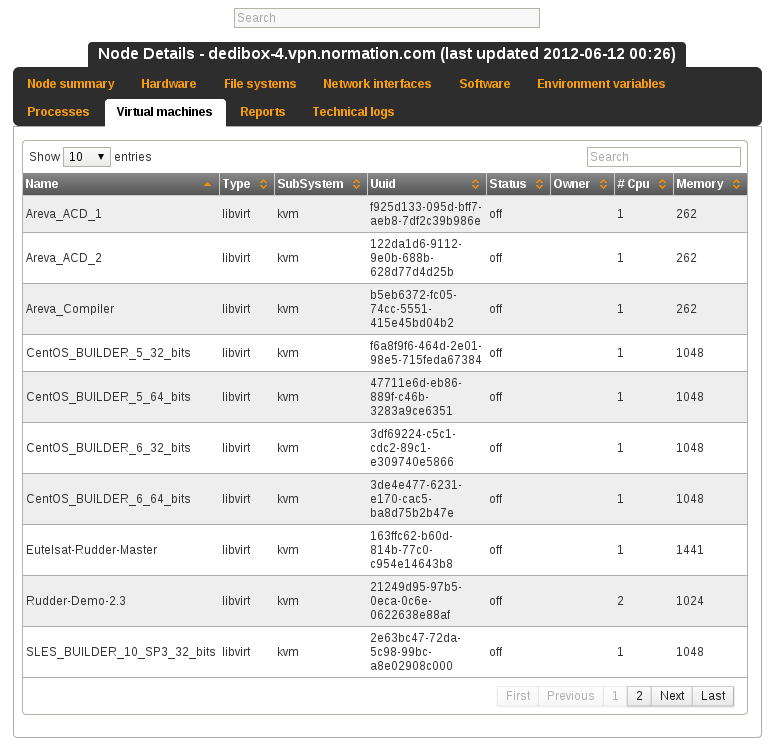Click the Uuid starting with 163ffc62
The width and height of the screenshot is (779, 749).
[411, 550]
